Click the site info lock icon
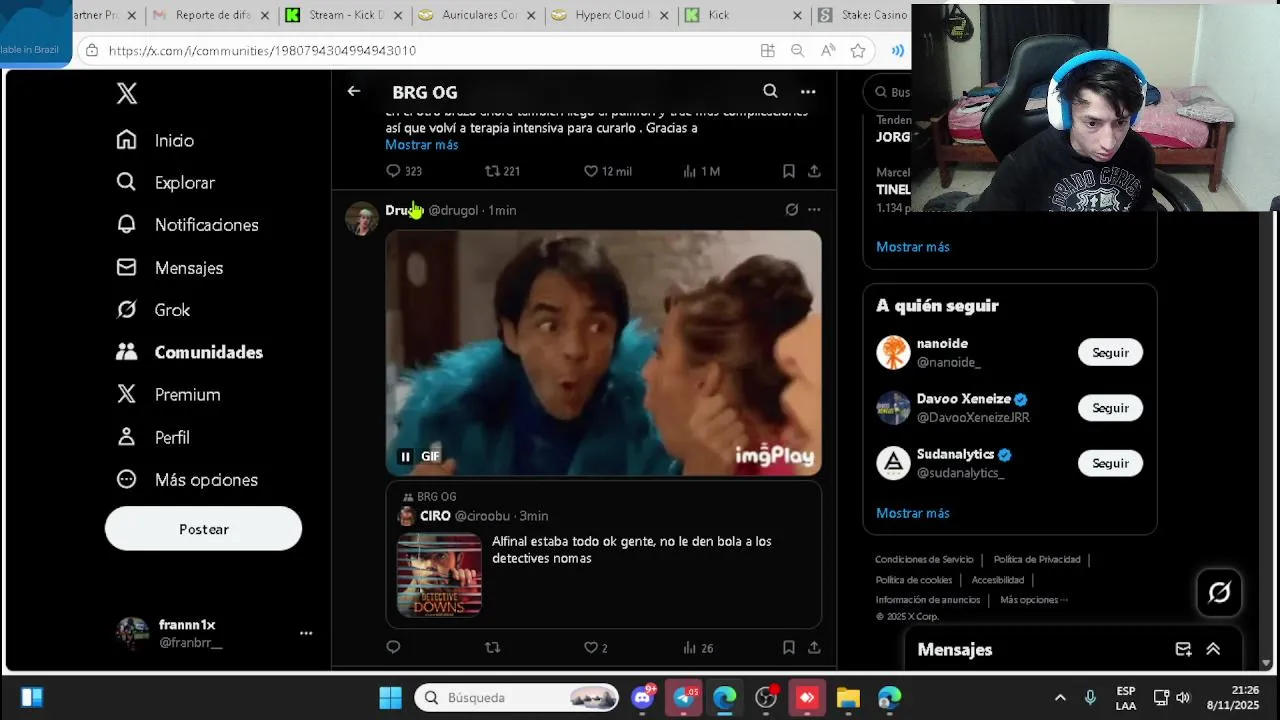Screen dimensions: 1280x720 pos(92,50)
